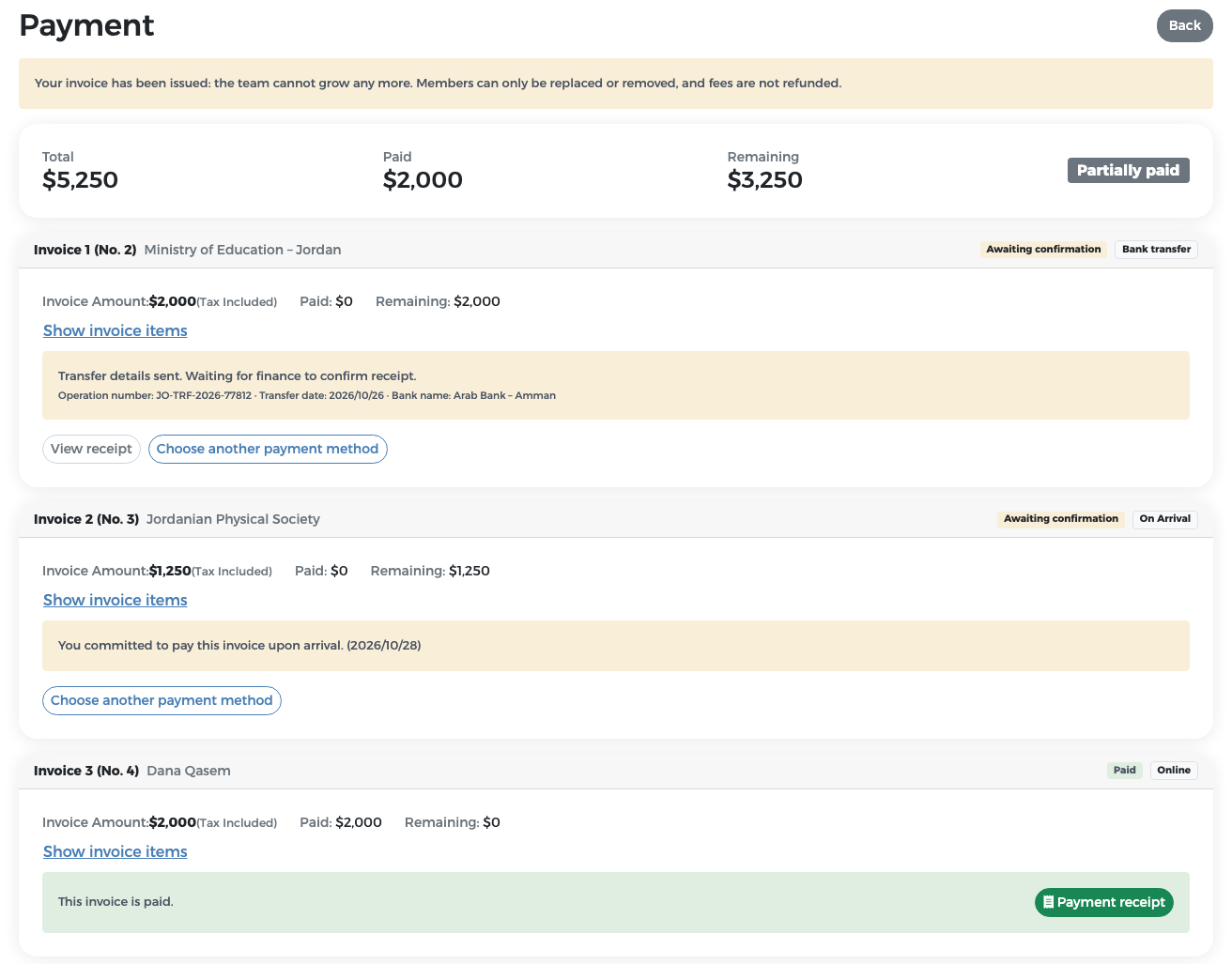Click the Total $5,250 amount

point(80,180)
